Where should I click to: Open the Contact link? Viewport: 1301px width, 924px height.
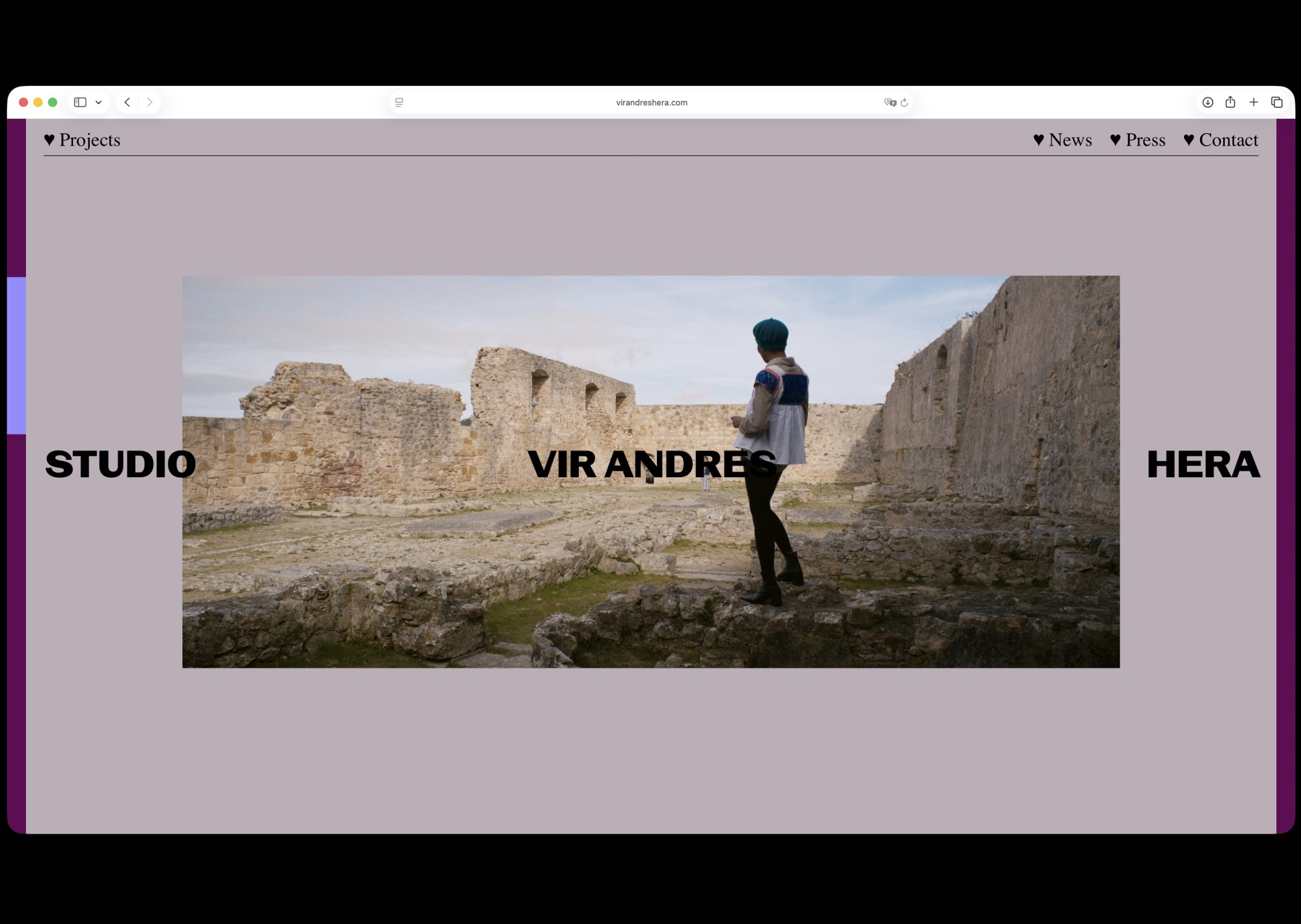[x=1221, y=140]
